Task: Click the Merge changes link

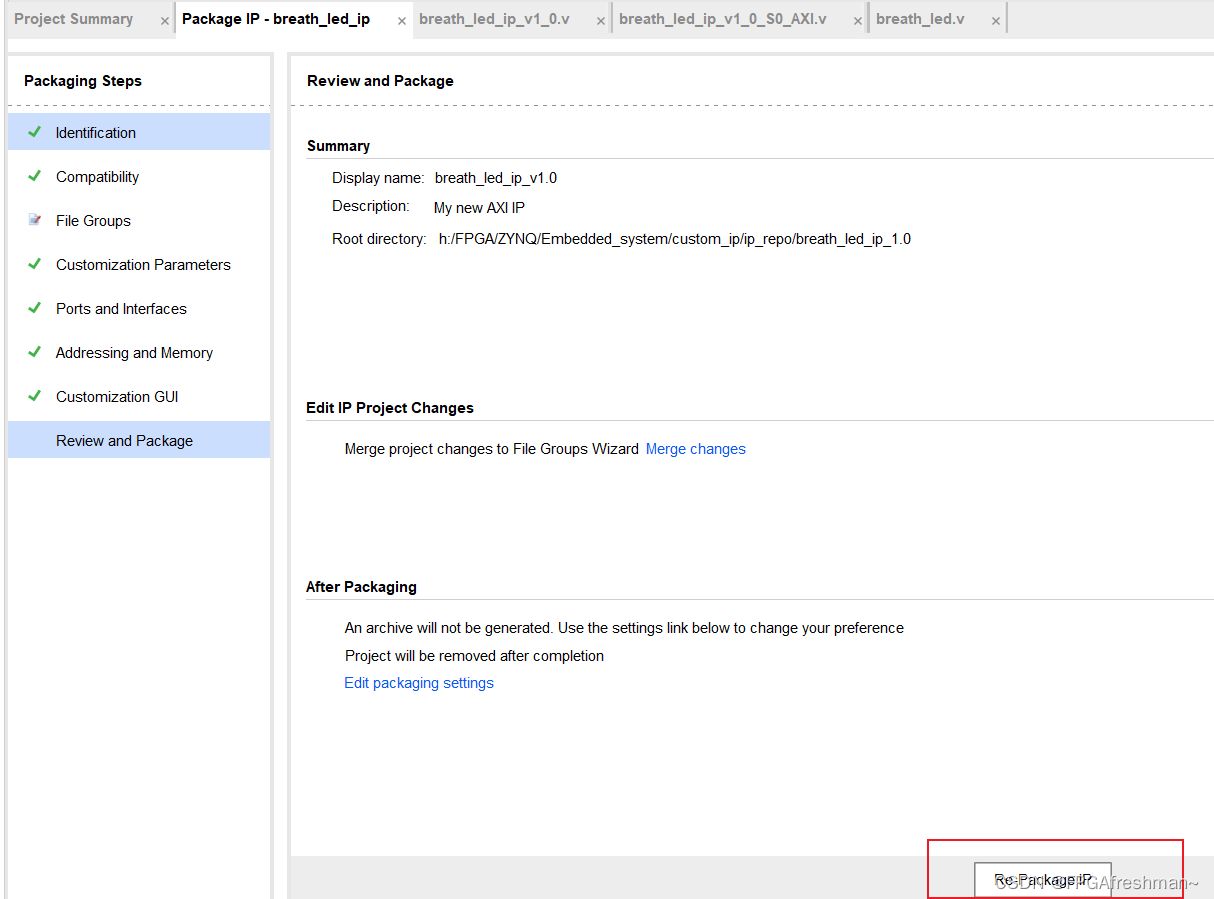Action: point(695,449)
